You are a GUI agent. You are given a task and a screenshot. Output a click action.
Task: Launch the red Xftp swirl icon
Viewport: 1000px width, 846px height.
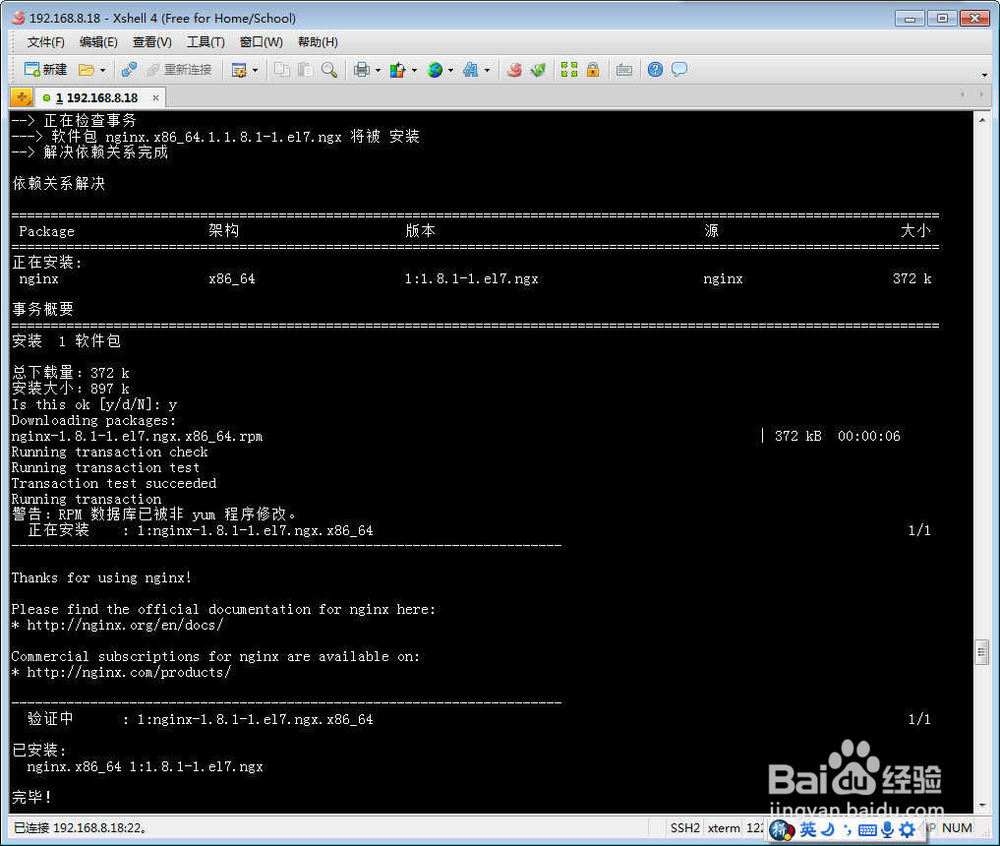click(514, 69)
